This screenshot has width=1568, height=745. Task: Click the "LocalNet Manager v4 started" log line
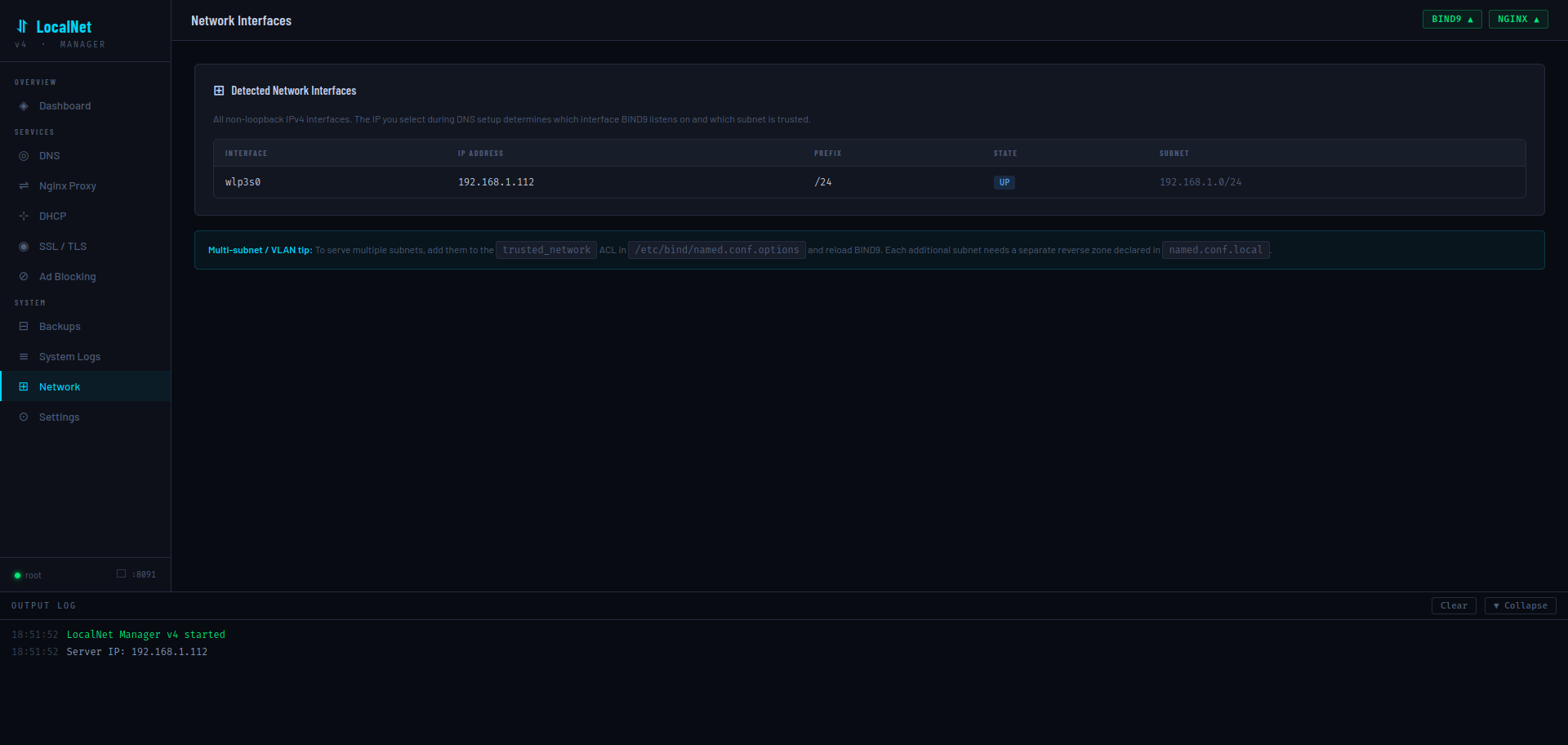coord(145,635)
